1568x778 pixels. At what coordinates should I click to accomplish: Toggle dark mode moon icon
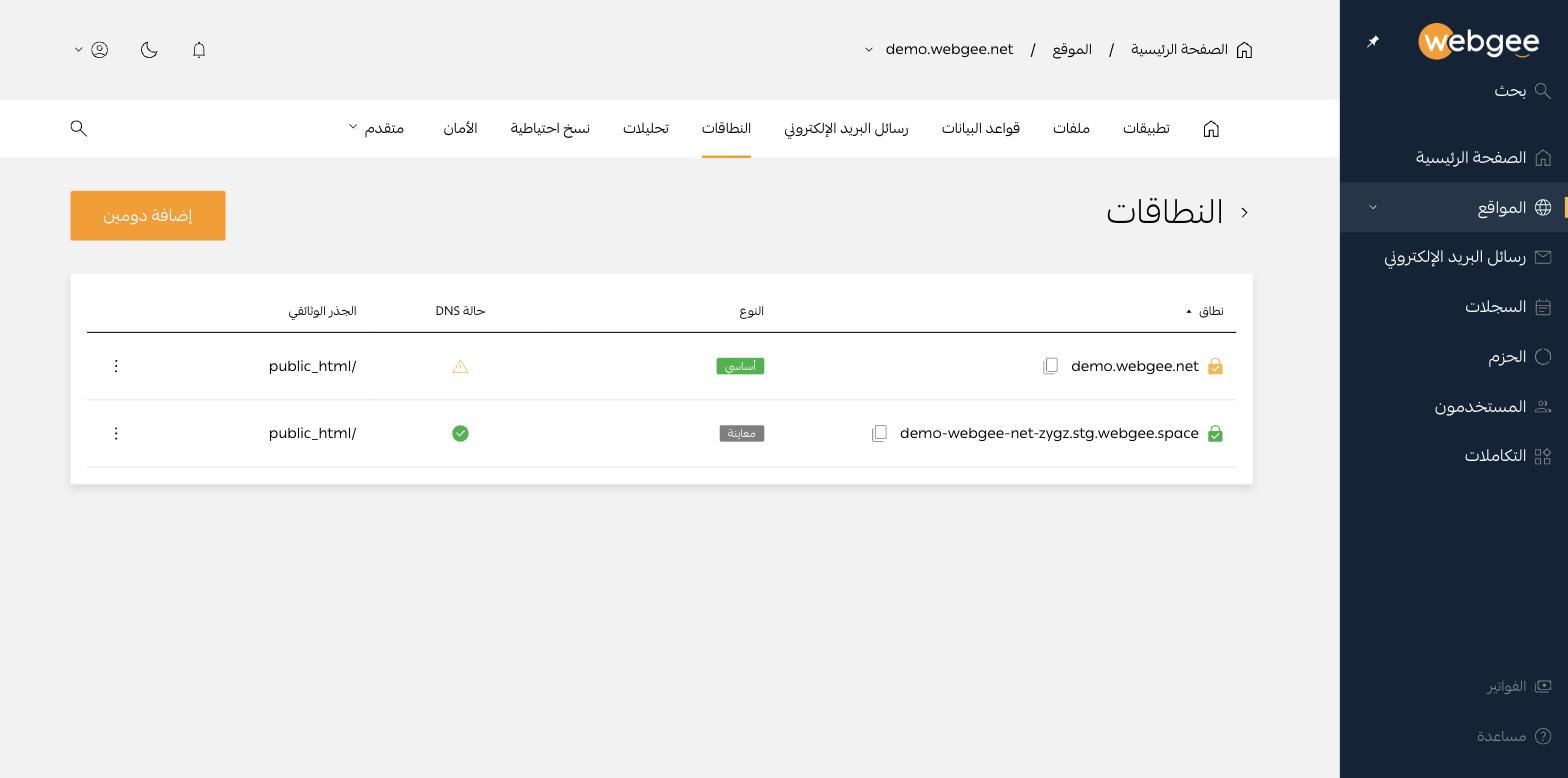(x=149, y=49)
